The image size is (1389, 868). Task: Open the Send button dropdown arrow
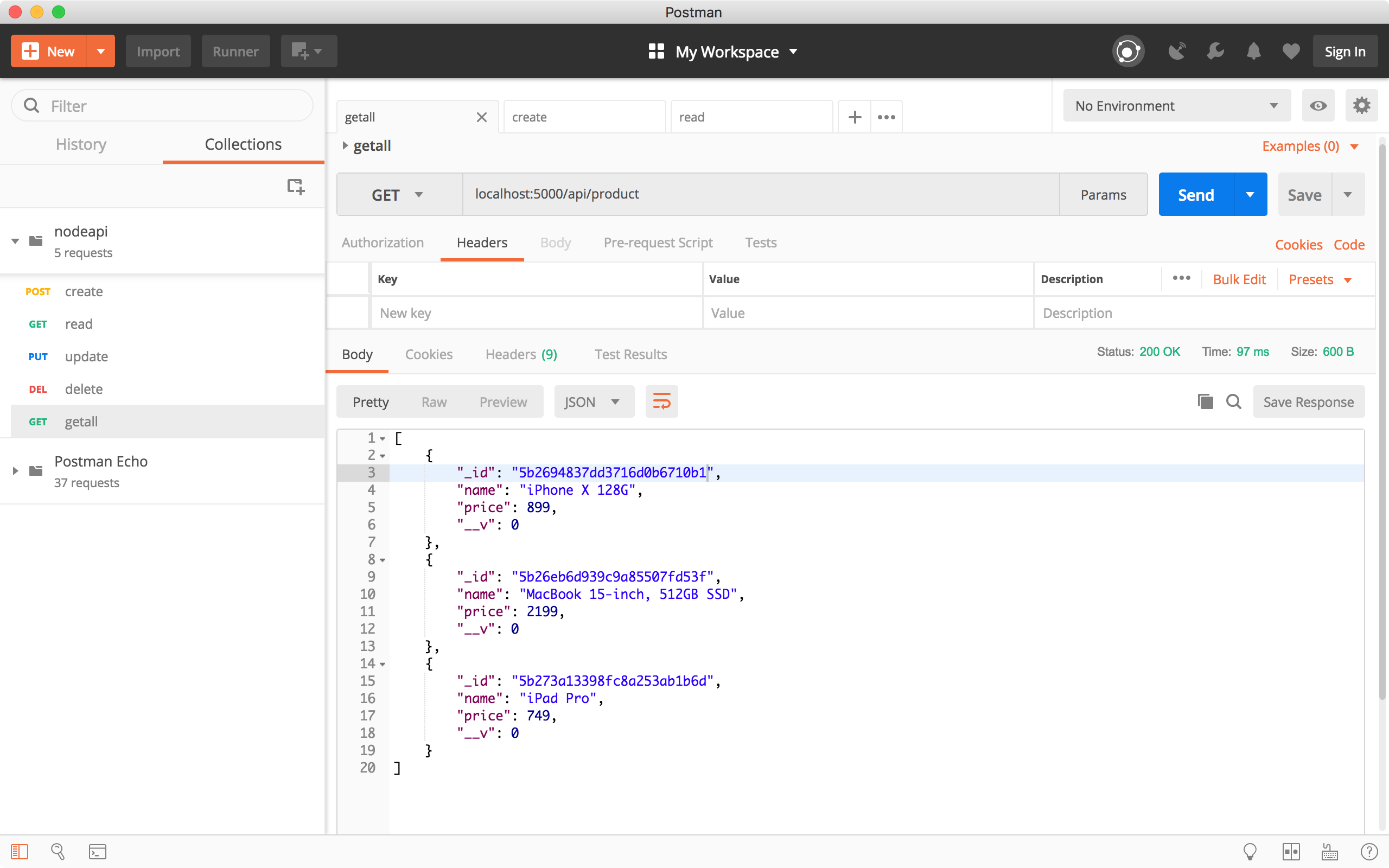pyautogui.click(x=1250, y=195)
